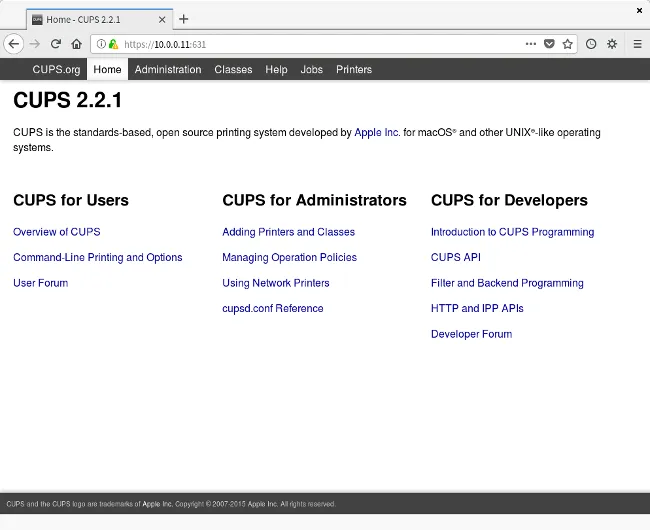Open the Classes navigation tab
650x530 pixels.
pos(233,70)
